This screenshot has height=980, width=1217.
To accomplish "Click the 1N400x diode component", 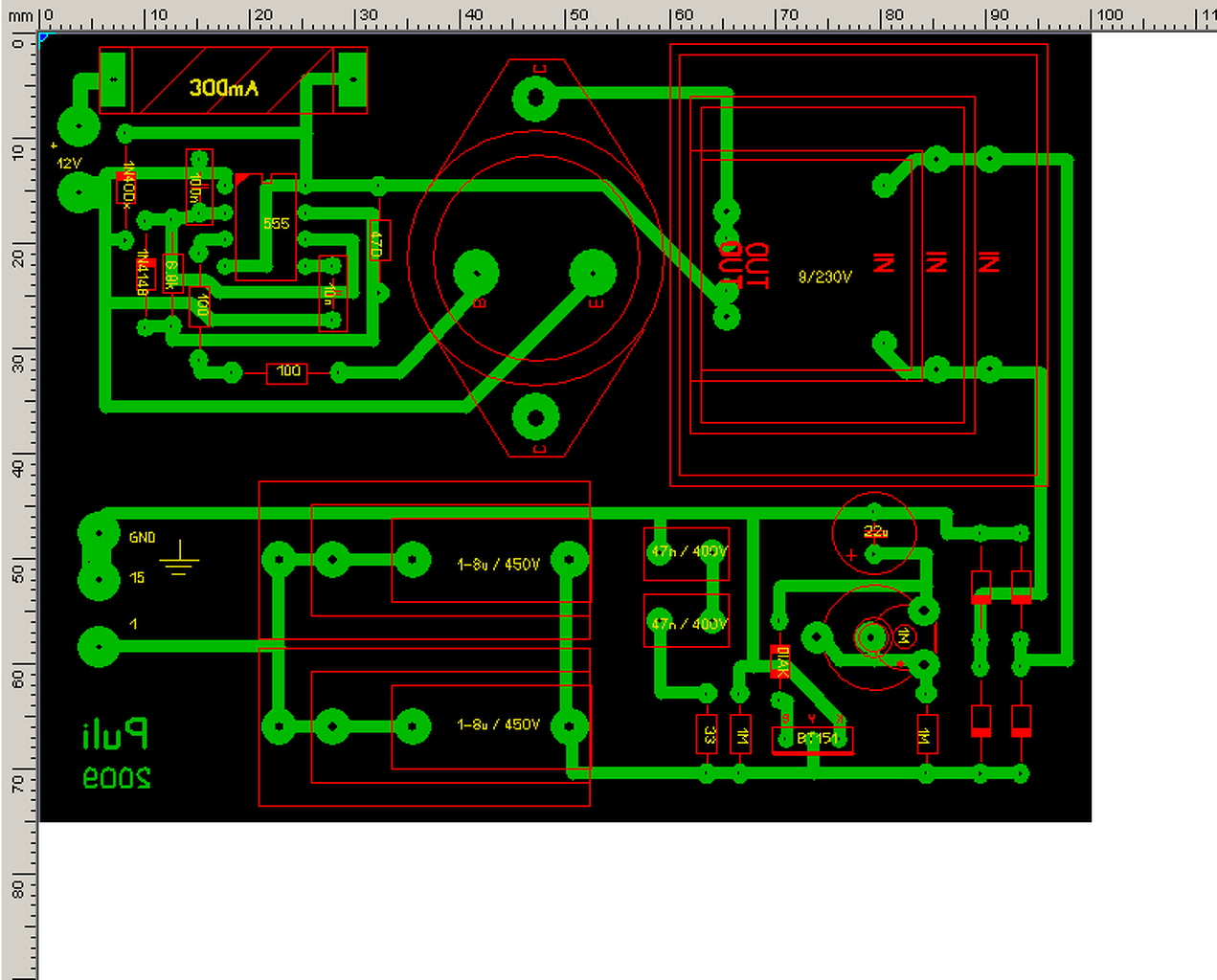I will click(x=125, y=186).
